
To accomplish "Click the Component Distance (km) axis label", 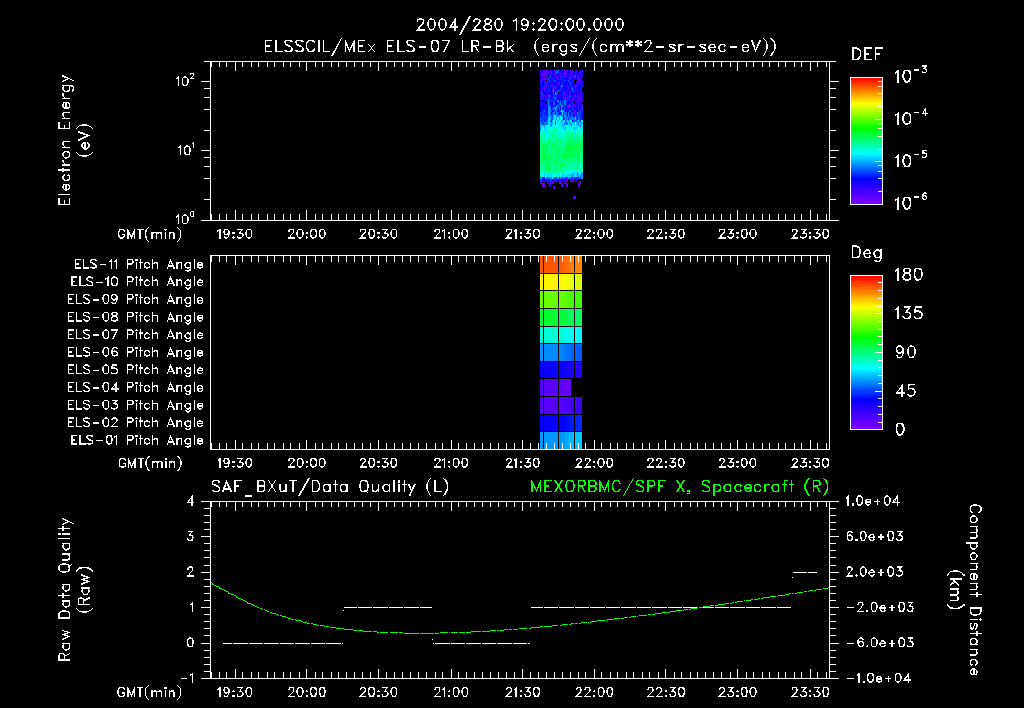I will (x=965, y=590).
